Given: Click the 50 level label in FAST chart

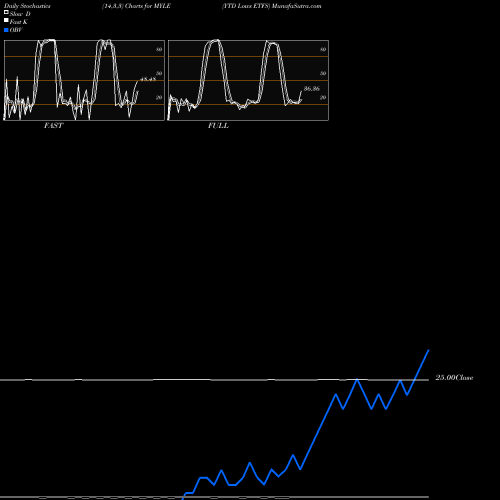Looking at the screenshot, I should [159, 73].
